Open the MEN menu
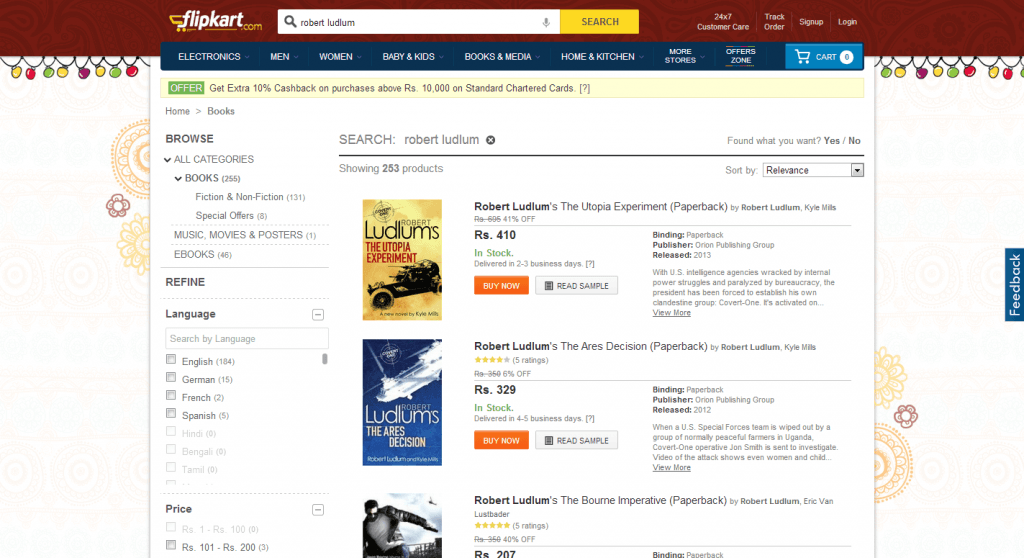The width and height of the screenshot is (1024, 558). point(284,57)
